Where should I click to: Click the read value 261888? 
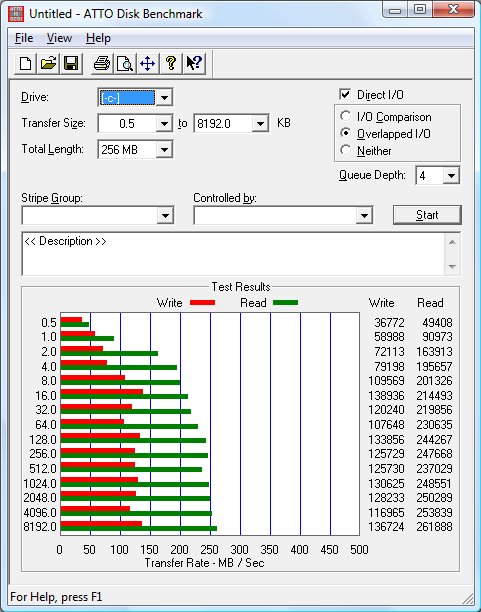pos(434,527)
